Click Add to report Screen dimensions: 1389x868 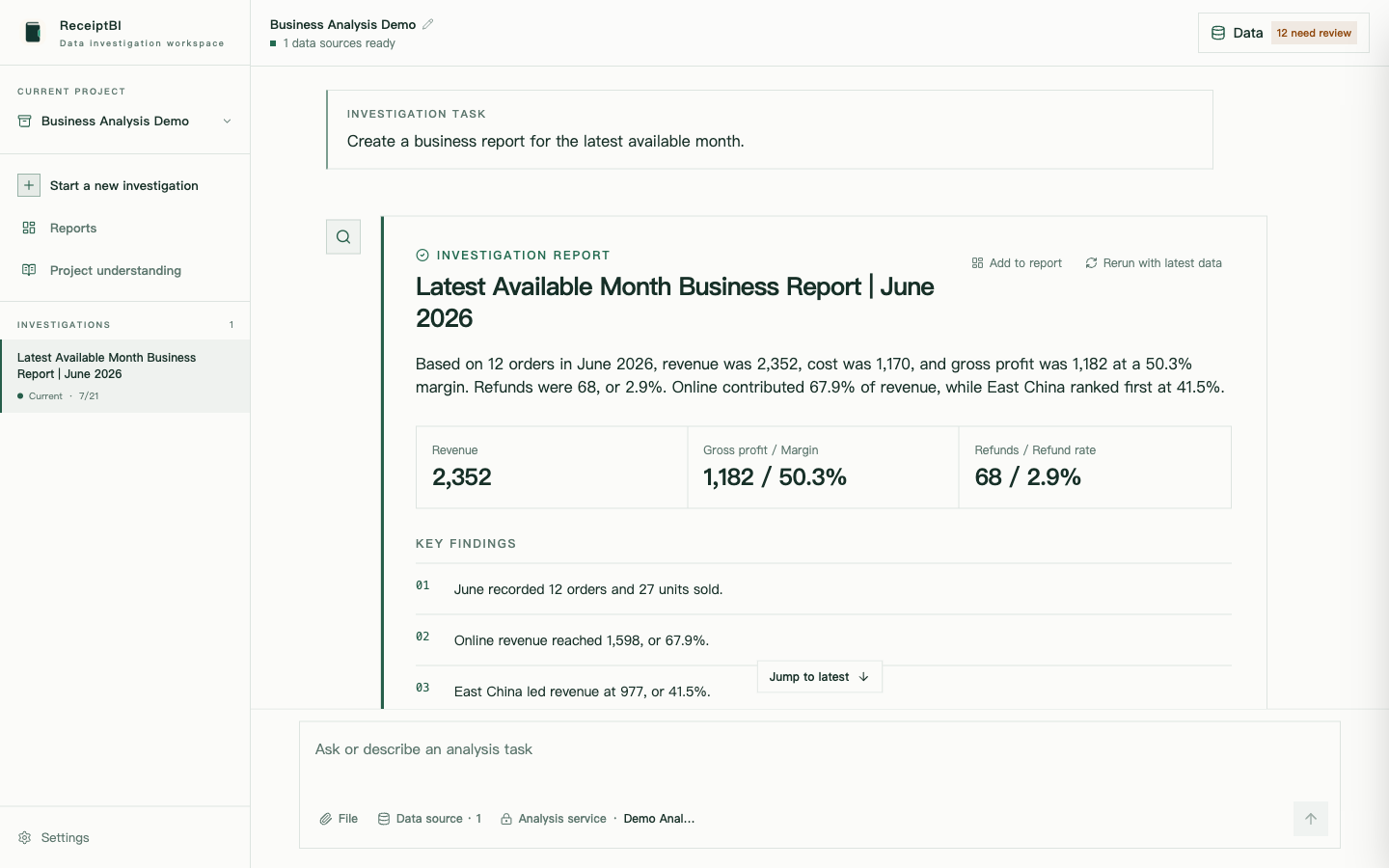1017,263
